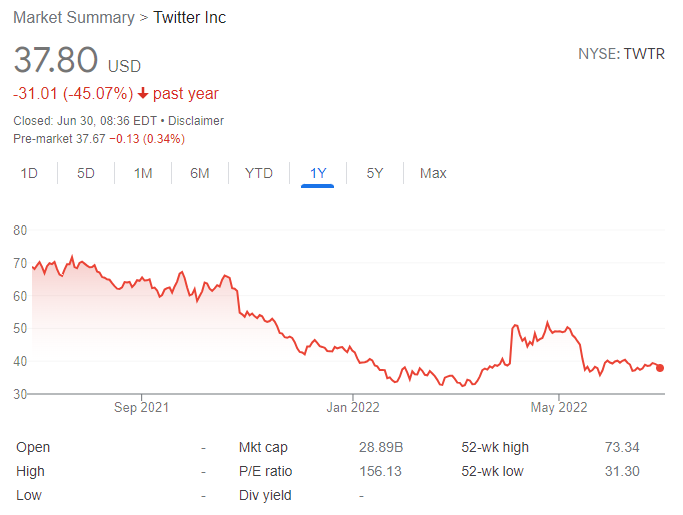Image resolution: width=683 pixels, height=515 pixels.
Task: Click the red endpoint dot on chart
Action: 660,367
